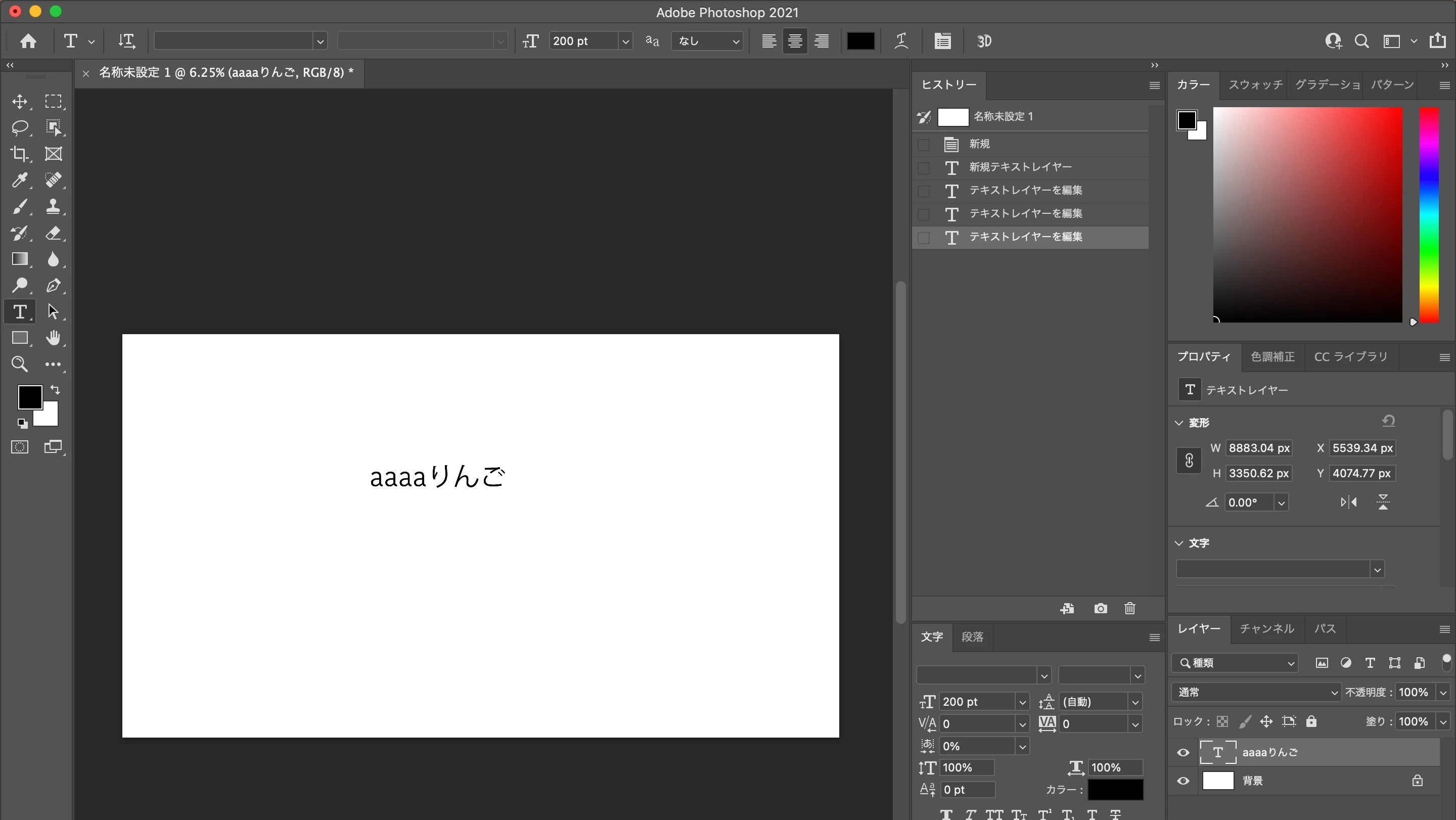The height and width of the screenshot is (820, 1456).
Task: Select the Eraser tool
Action: tap(53, 233)
